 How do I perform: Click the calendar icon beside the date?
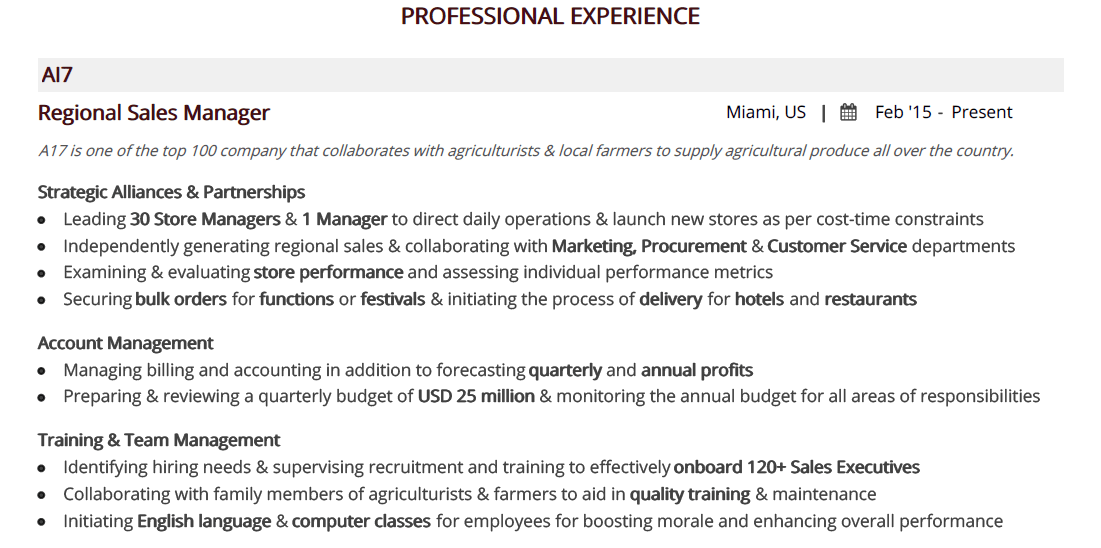pyautogui.click(x=848, y=112)
